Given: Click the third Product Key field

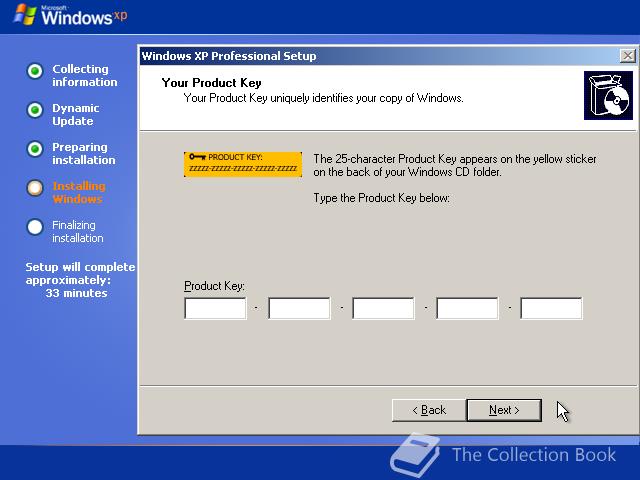Looking at the screenshot, I should click(x=383, y=308).
